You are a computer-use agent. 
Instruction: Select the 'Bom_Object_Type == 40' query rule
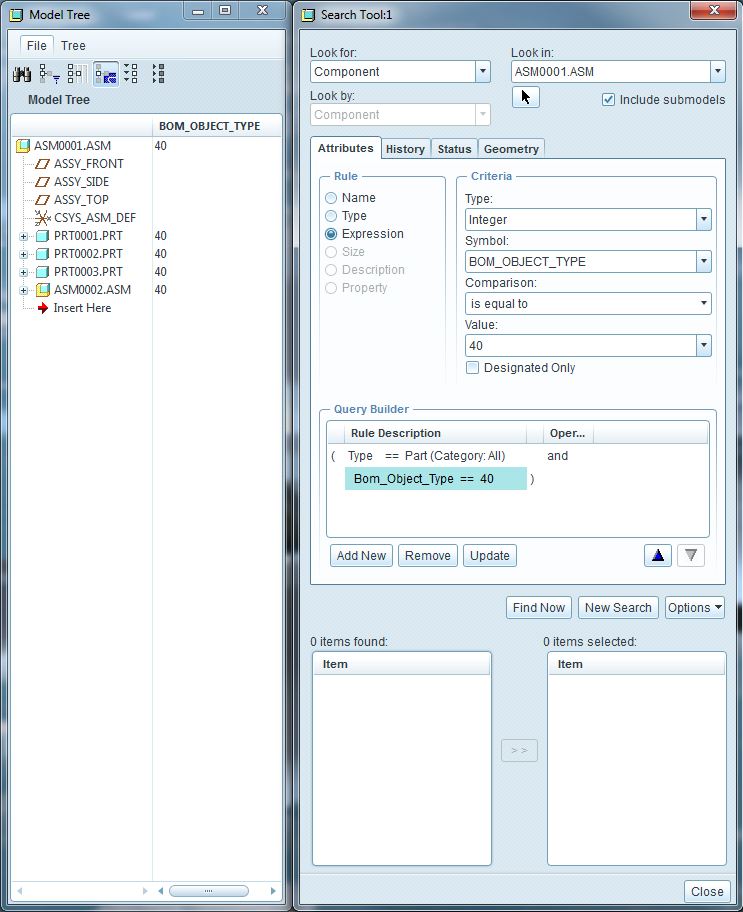436,479
